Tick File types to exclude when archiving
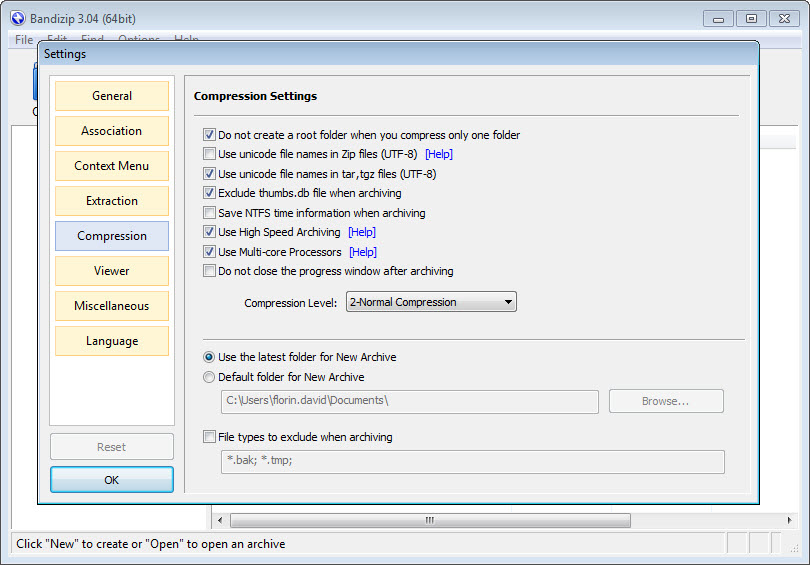This screenshot has width=810, height=565. coord(209,437)
